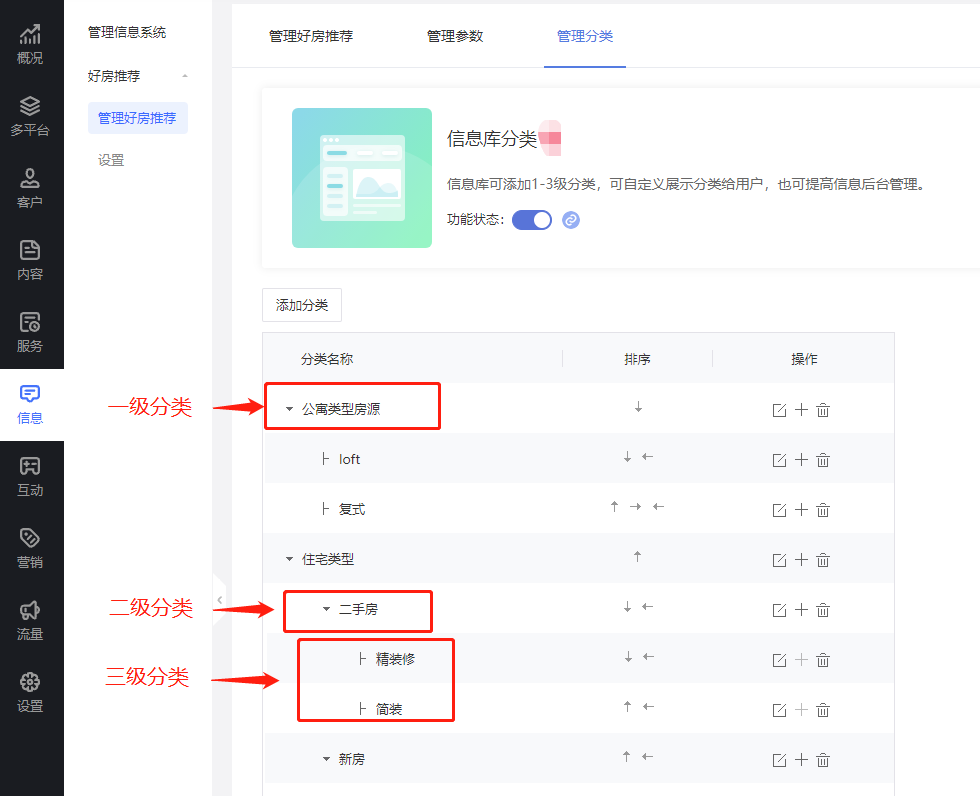Viewport: 980px width, 797px height.
Task: Click the 信息库分类 illustration thumbnail
Action: [x=362, y=178]
